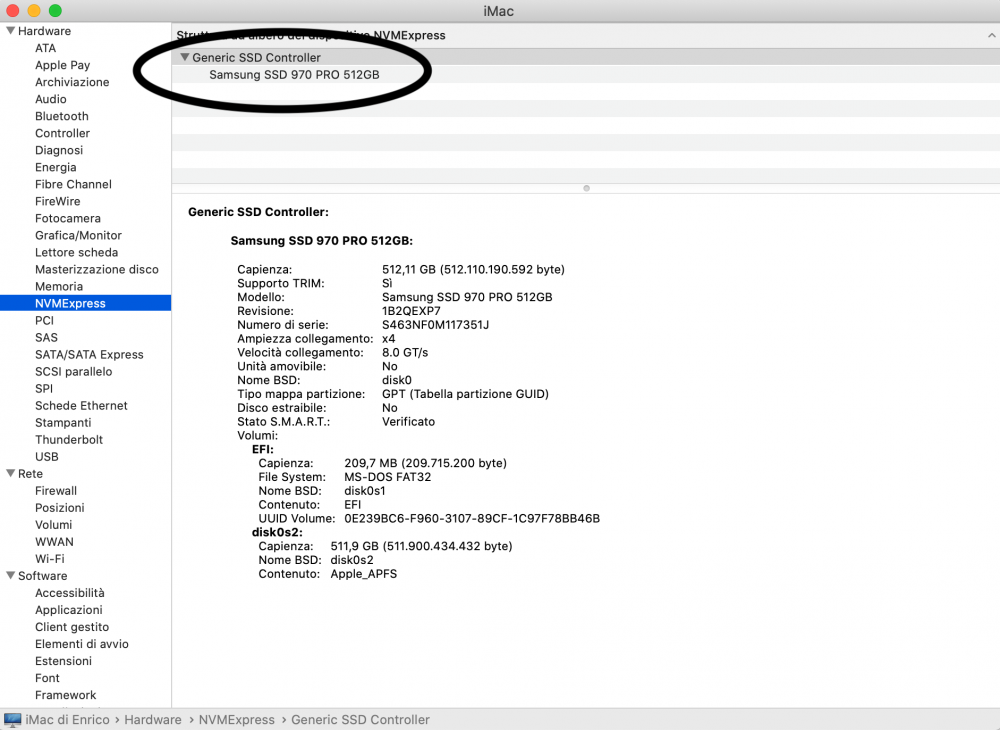
Task: Click the revision value 1B2QEXP7
Action: pos(411,311)
